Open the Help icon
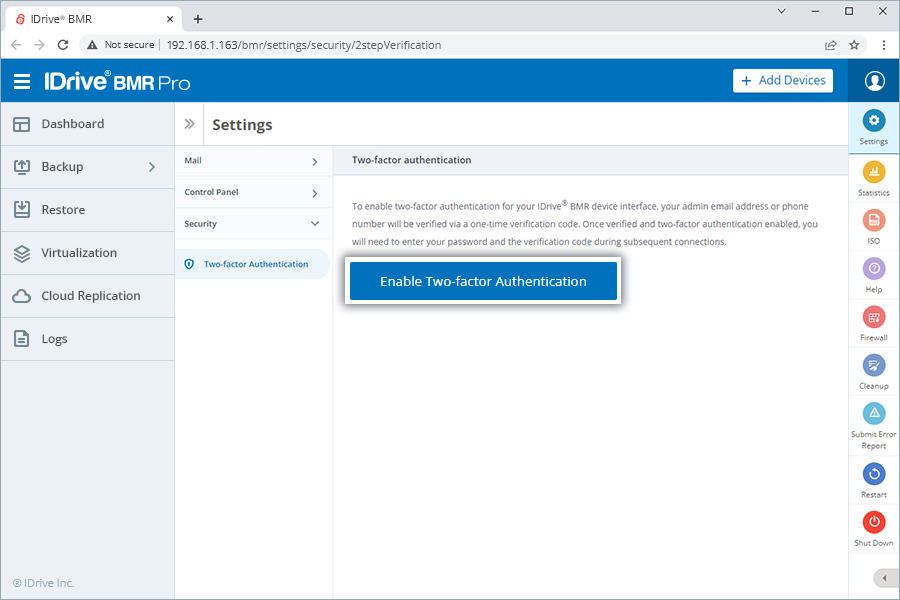This screenshot has height=600, width=900. click(874, 268)
